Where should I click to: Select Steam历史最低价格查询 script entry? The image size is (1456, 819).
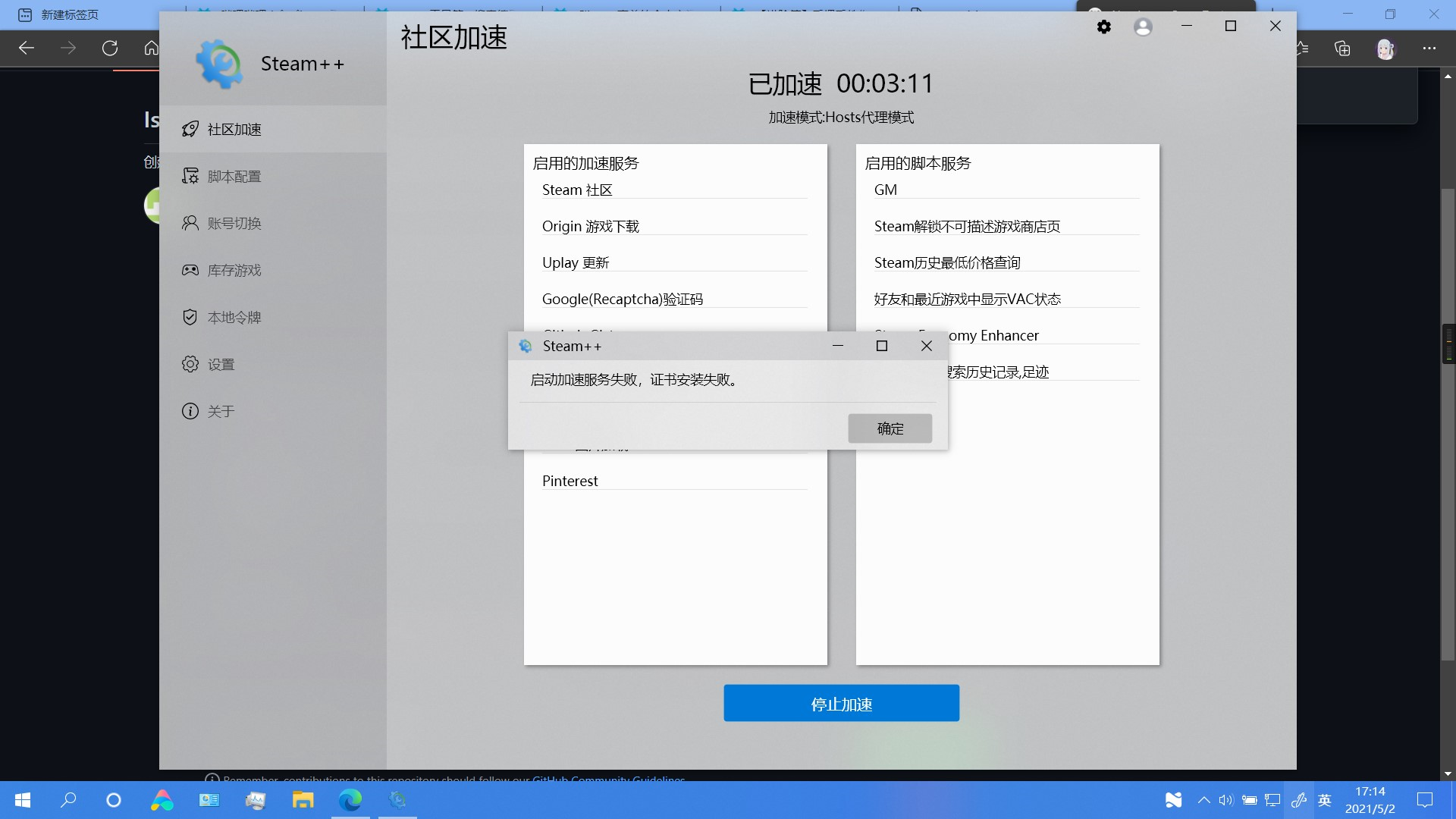947,262
